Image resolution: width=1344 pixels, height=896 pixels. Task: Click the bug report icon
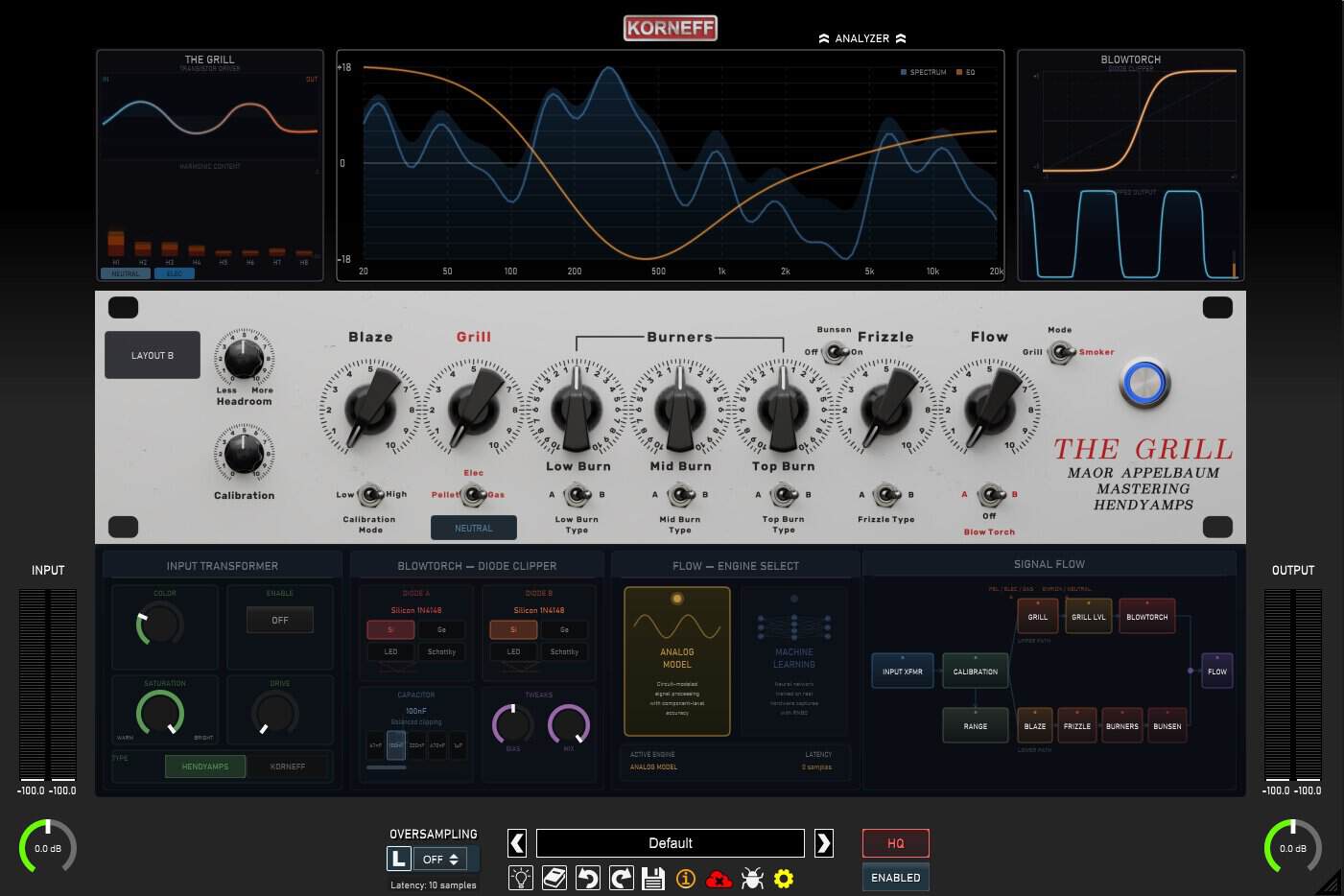[x=752, y=878]
